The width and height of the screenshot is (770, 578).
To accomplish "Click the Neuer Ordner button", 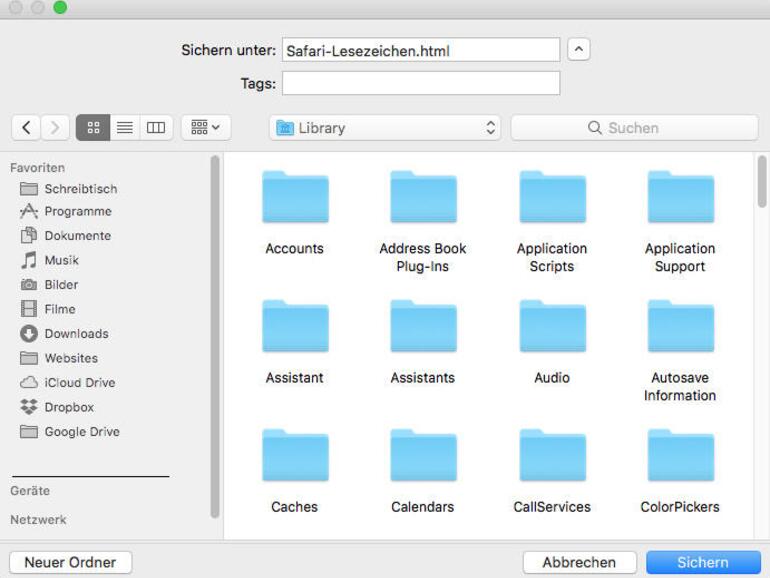I will [x=71, y=562].
